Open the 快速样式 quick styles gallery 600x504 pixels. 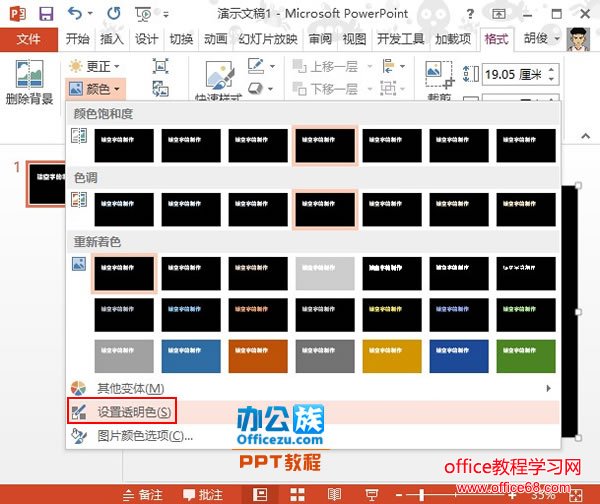pyautogui.click(x=219, y=80)
